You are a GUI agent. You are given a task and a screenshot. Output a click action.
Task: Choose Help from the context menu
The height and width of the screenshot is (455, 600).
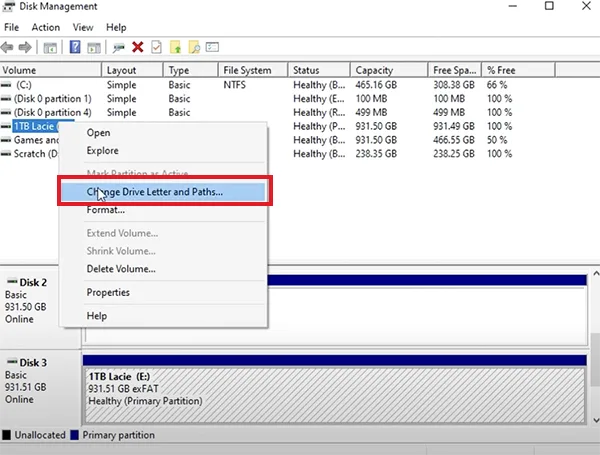click(163, 316)
